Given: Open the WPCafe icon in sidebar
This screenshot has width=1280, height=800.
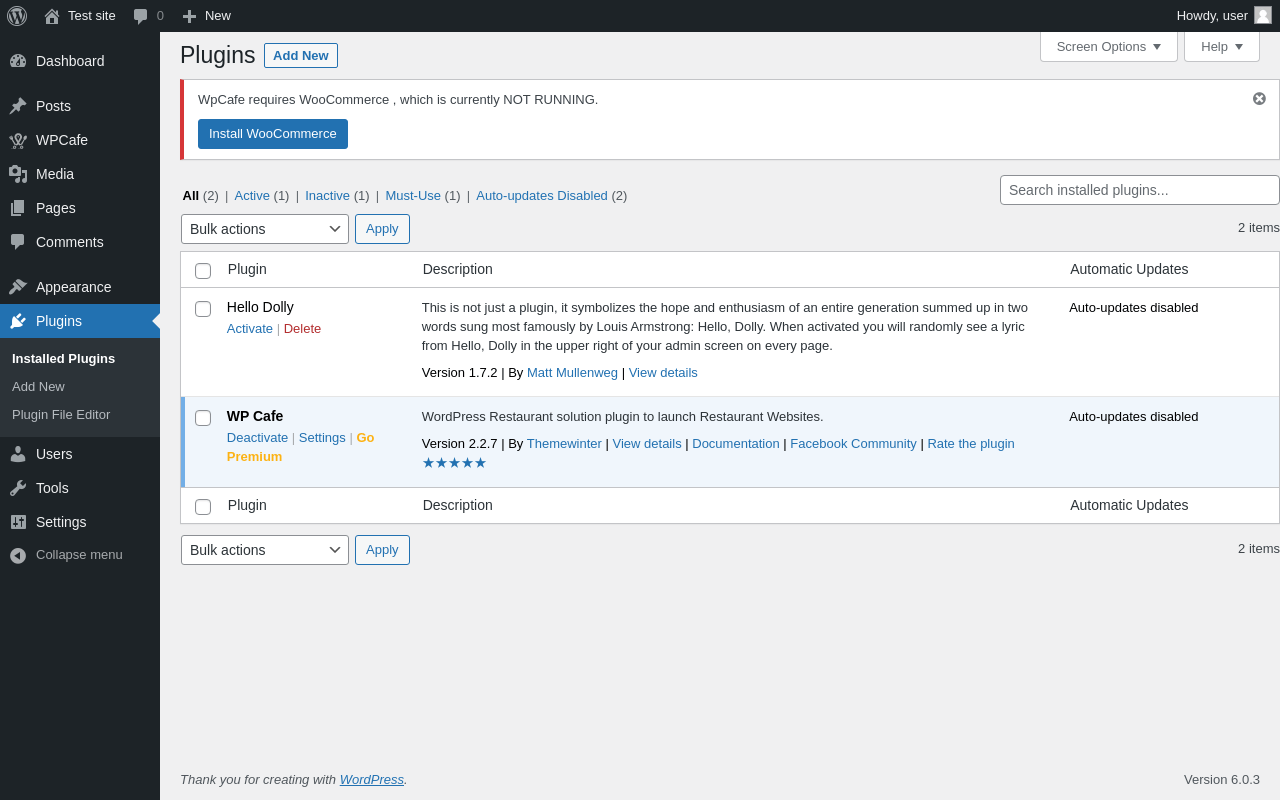Looking at the screenshot, I should (x=18, y=140).
